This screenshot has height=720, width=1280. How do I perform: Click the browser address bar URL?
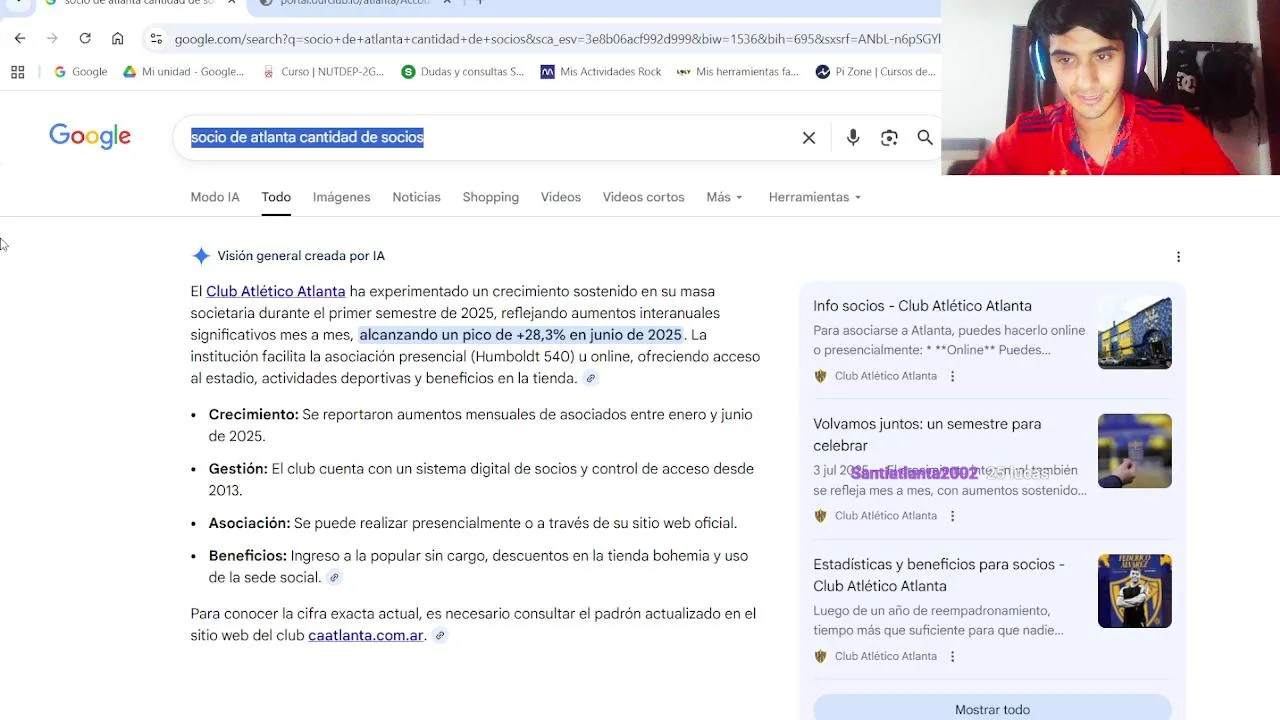(x=556, y=39)
